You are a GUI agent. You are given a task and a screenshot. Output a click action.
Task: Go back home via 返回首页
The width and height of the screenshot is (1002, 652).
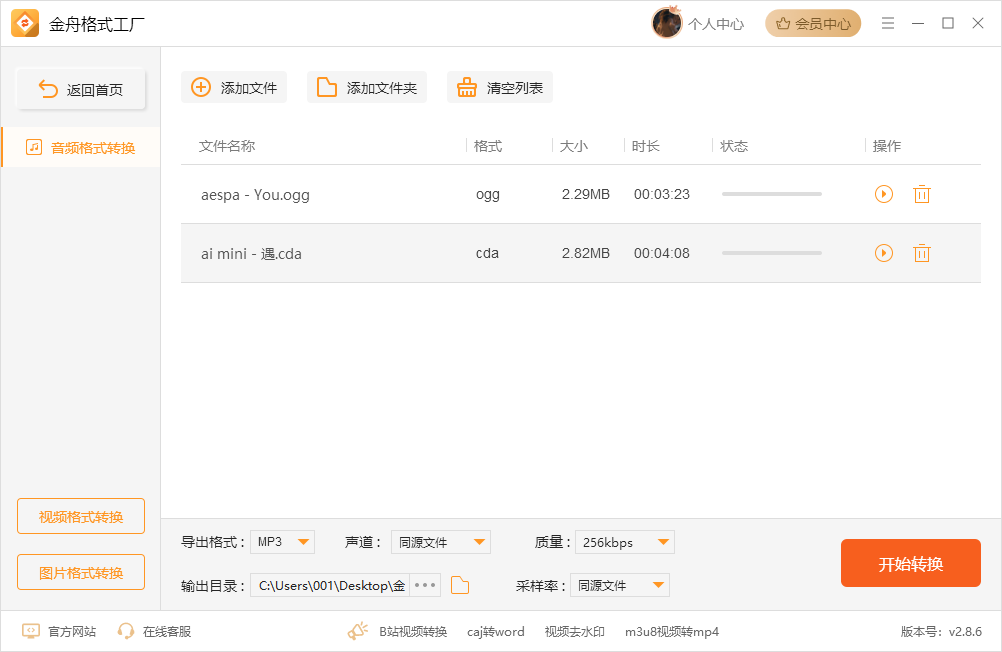(x=80, y=88)
